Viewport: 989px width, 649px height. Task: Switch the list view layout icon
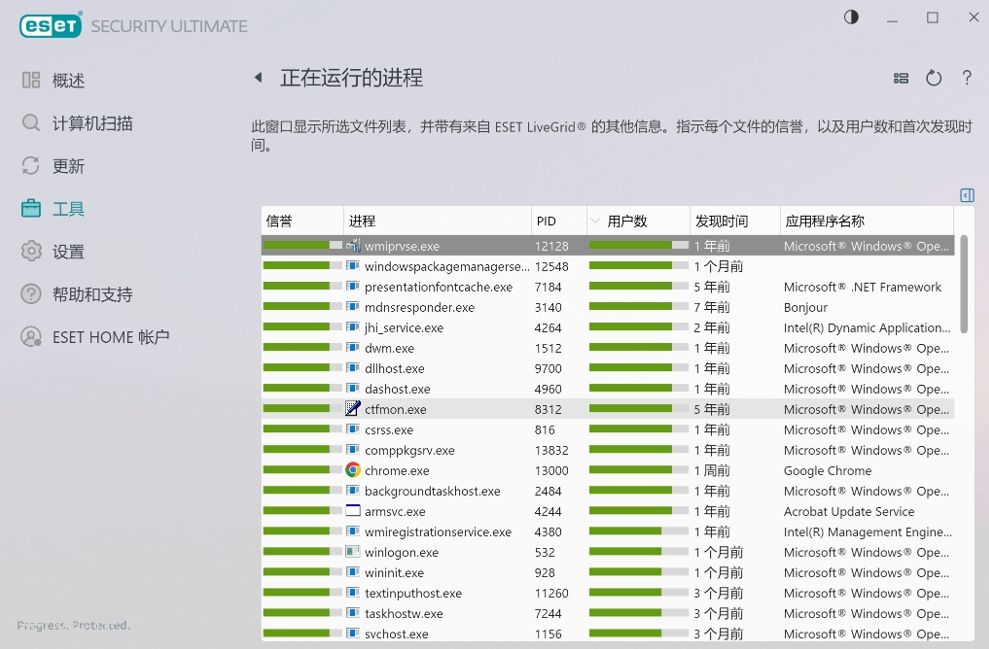click(x=901, y=78)
